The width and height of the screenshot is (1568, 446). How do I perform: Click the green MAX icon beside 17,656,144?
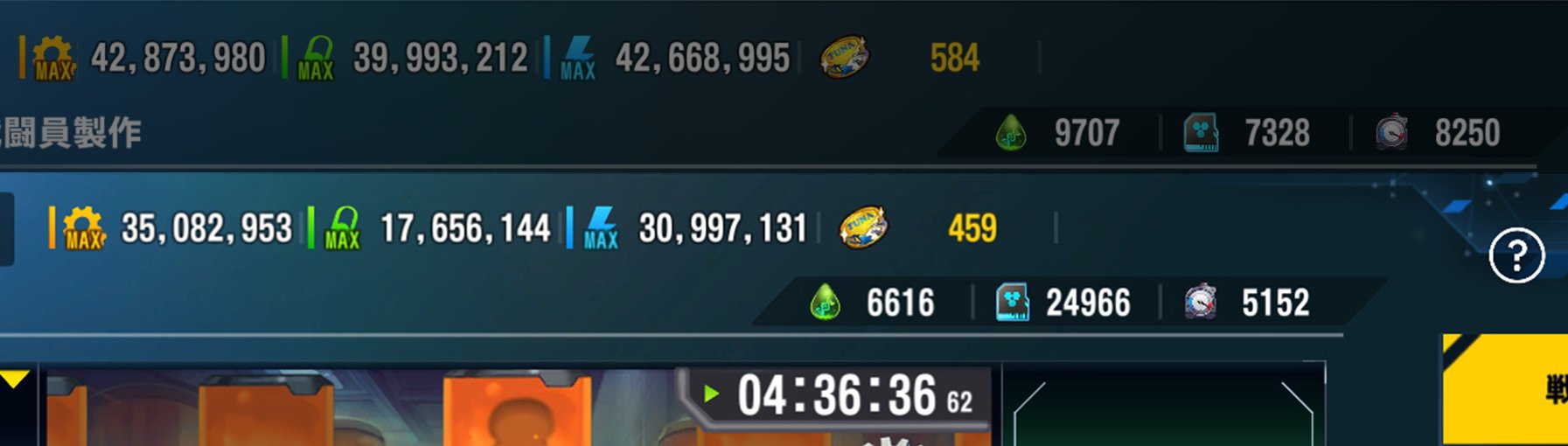coord(342,229)
